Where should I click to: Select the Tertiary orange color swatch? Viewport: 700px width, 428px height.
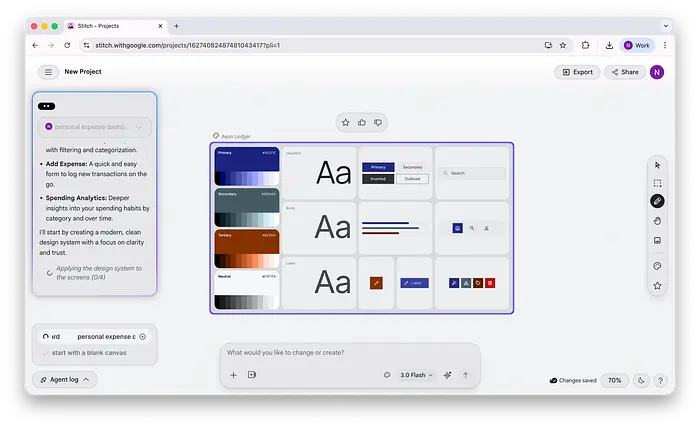(x=246, y=240)
